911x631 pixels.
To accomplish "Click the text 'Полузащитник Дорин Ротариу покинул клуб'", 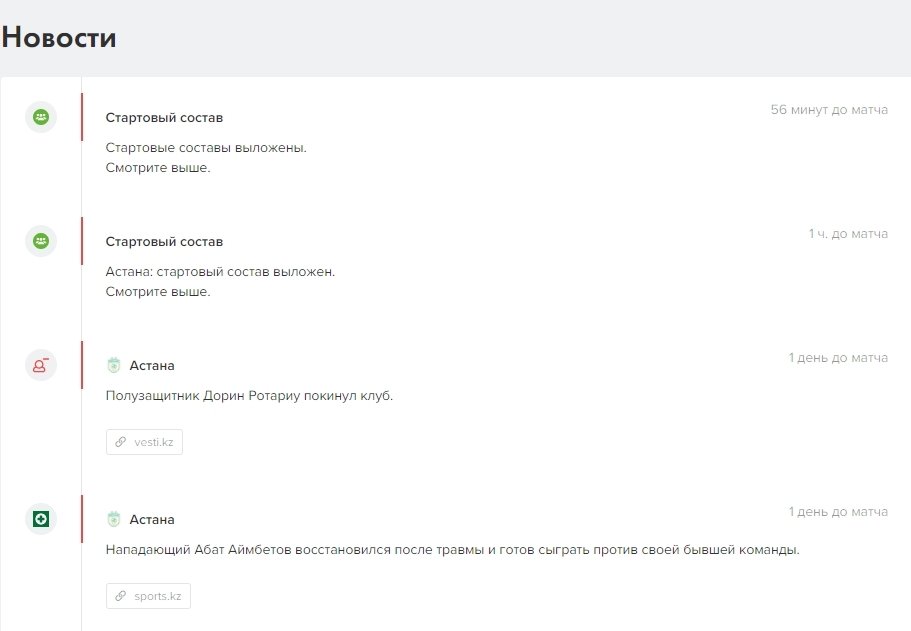I will [x=249, y=396].
